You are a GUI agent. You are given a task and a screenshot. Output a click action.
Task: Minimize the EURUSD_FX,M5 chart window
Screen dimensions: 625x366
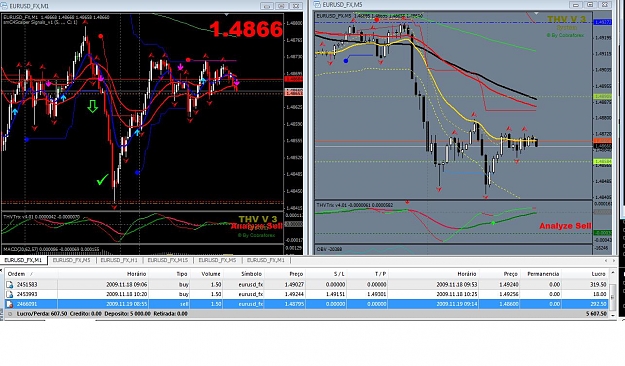point(576,5)
